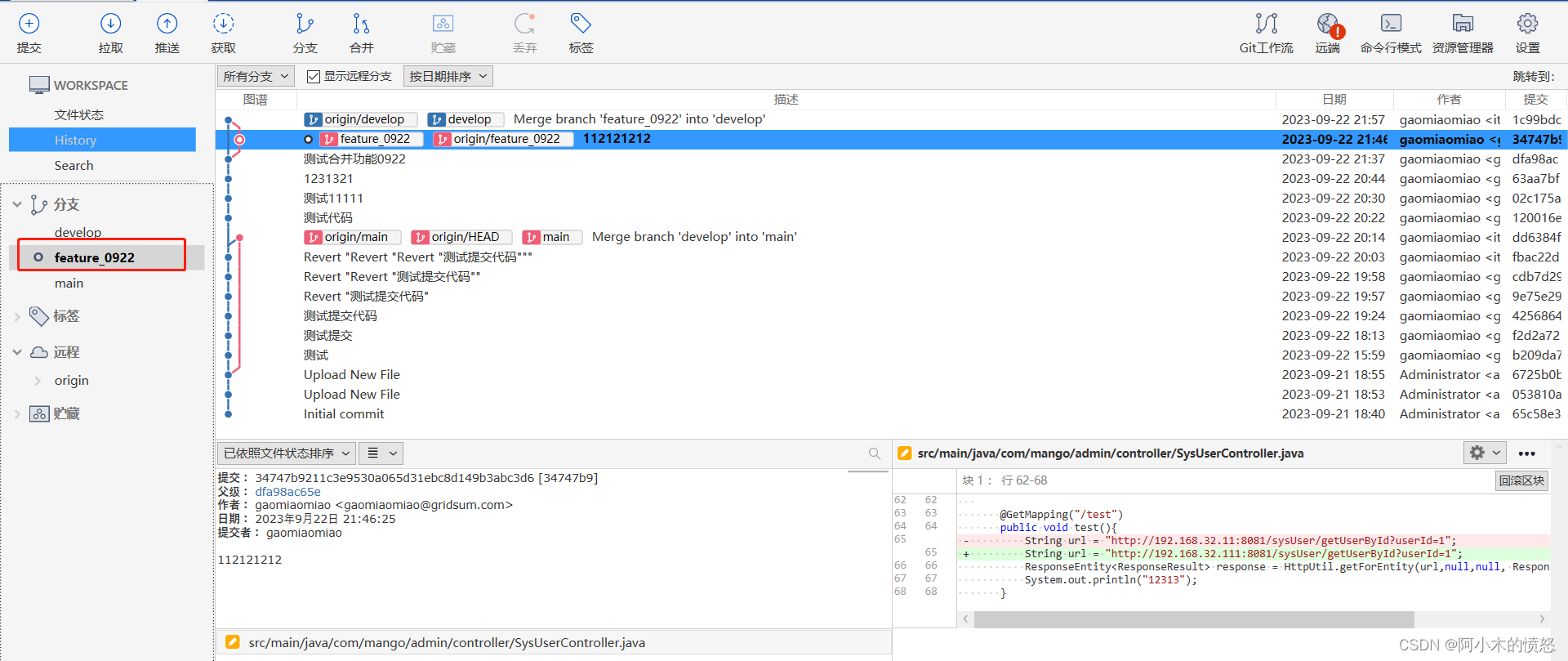Screen dimensions: 1568x661
Task: Click the diff settings gear icon
Action: tap(1477, 453)
